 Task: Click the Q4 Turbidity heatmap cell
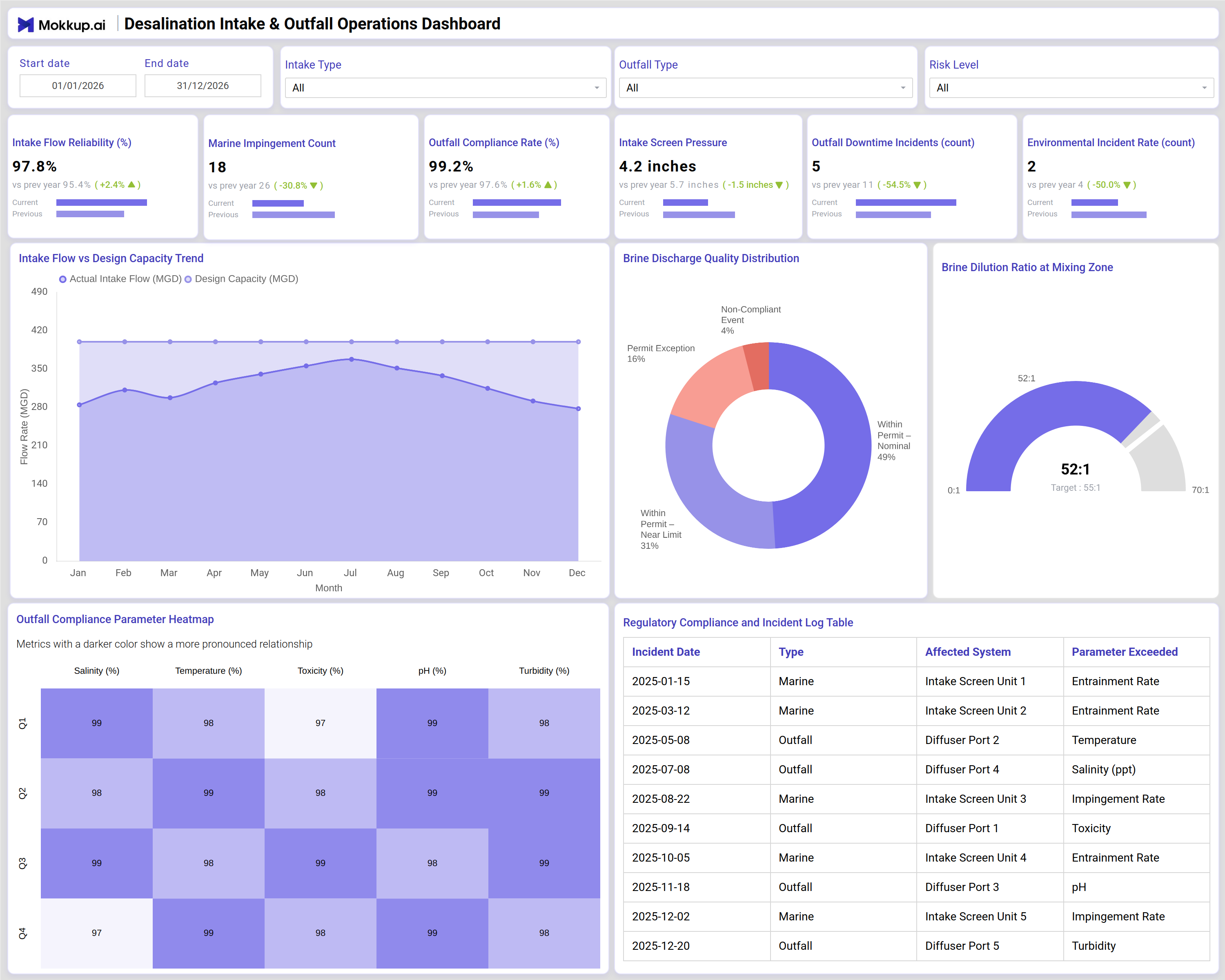544,933
